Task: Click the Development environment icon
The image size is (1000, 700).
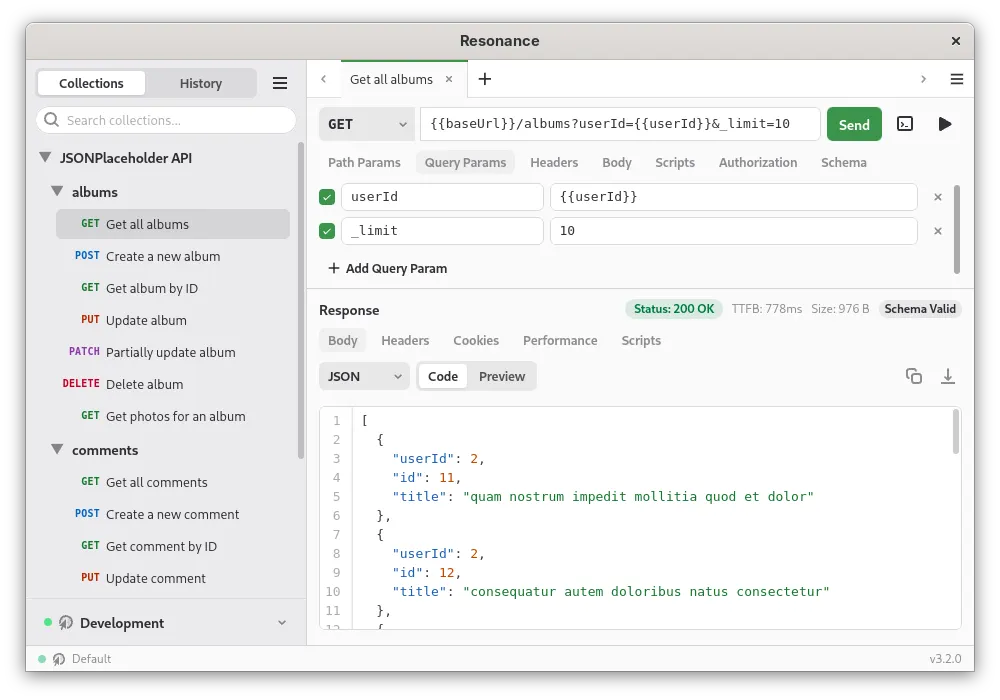Action: [66, 623]
